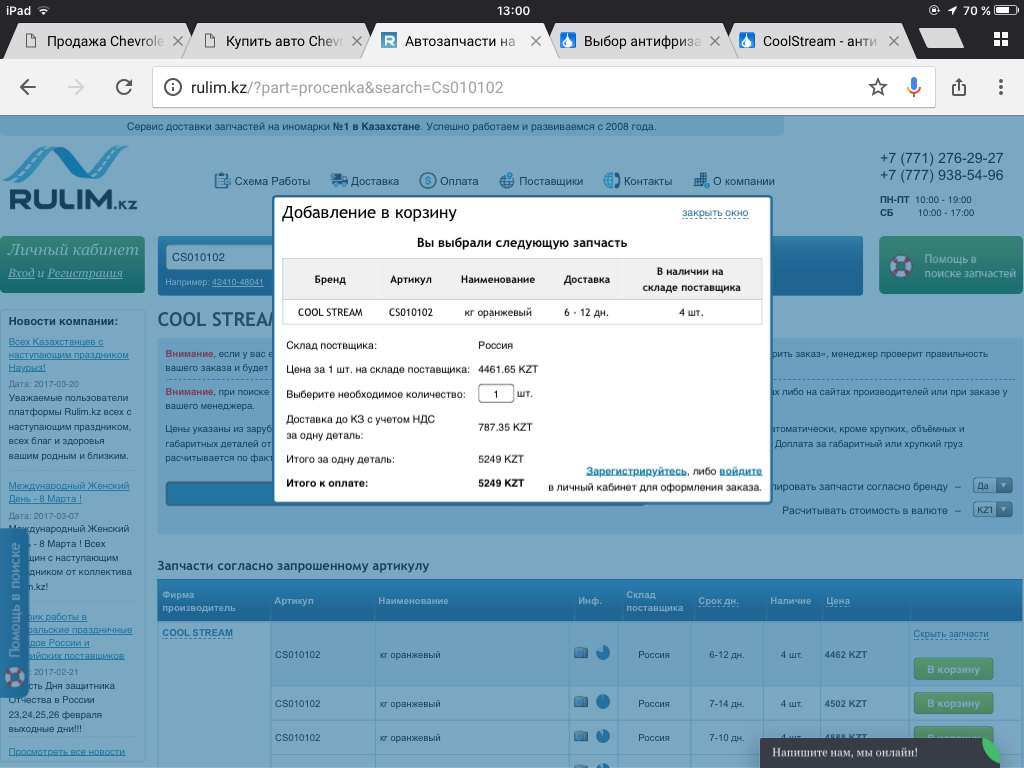Bookmark this page with the star
Viewport: 1024px width, 768px height.
coord(878,87)
